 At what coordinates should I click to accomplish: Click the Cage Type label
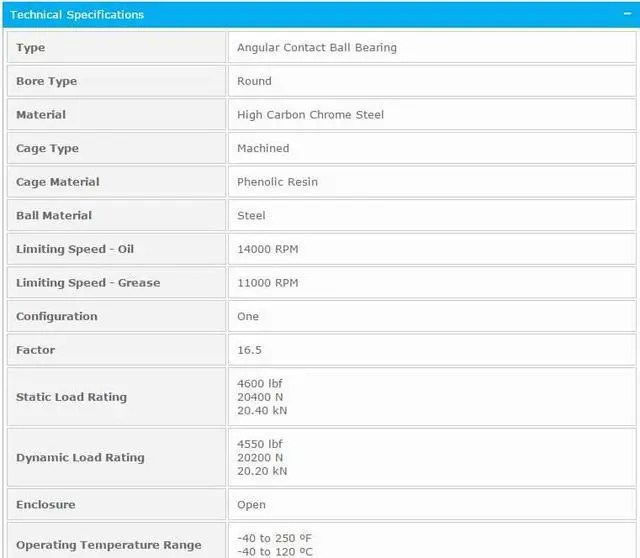coord(47,149)
